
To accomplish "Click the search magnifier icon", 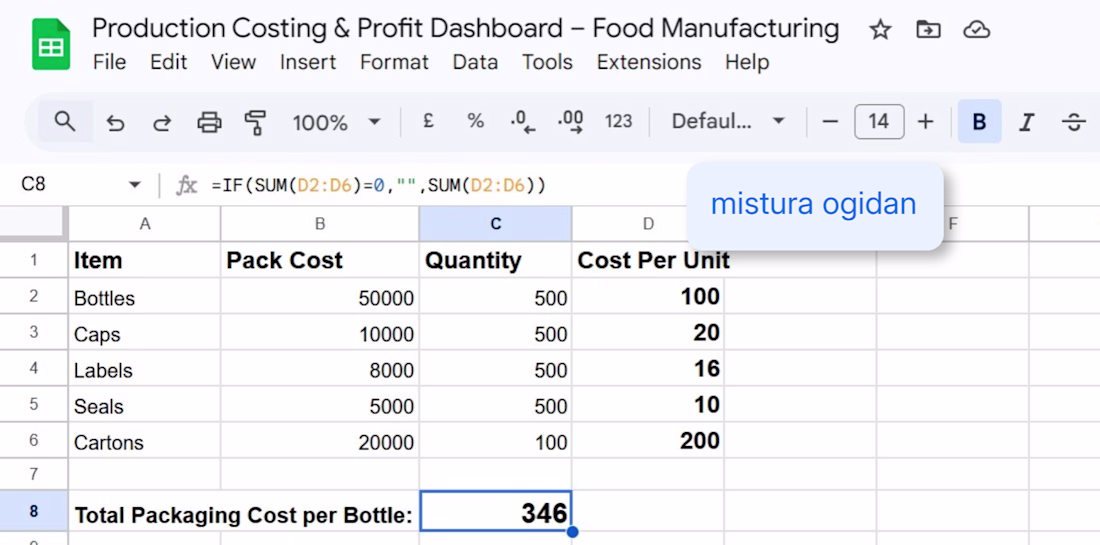I will (x=65, y=122).
